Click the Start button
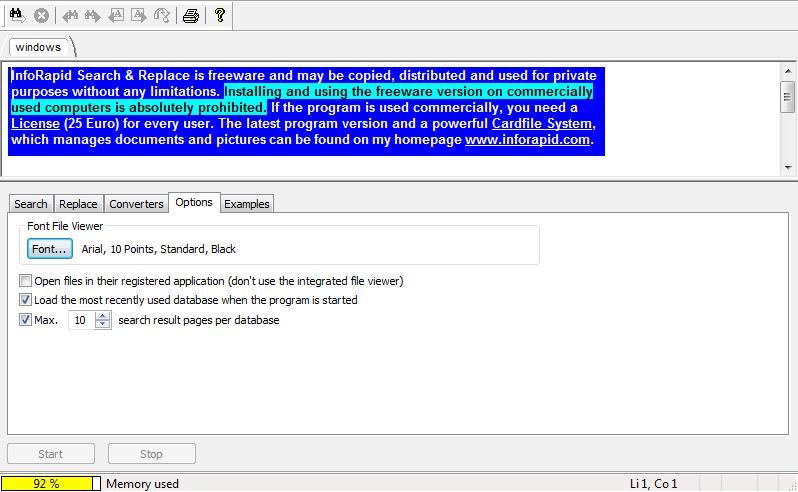The width and height of the screenshot is (798, 492). tap(51, 454)
